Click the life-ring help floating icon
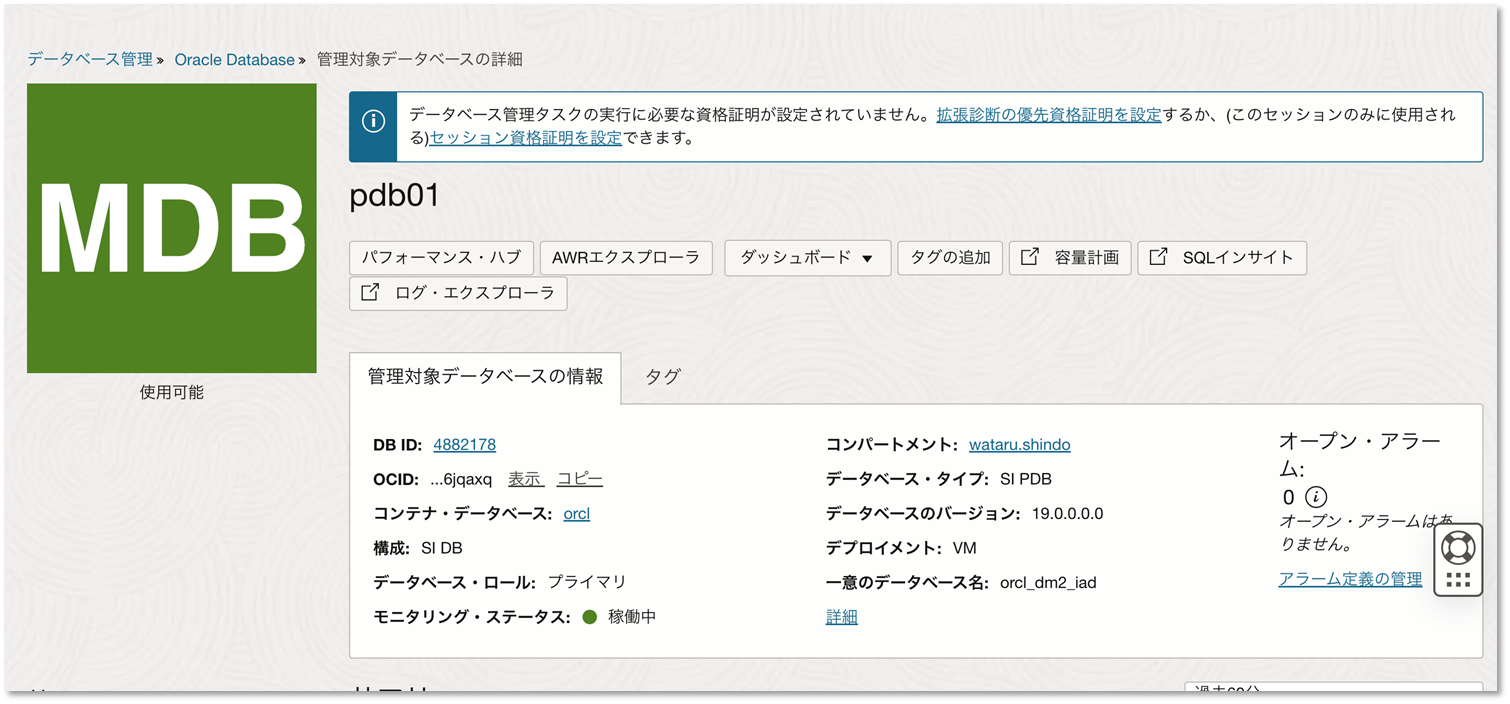The image size is (1510, 704). tap(1459, 548)
